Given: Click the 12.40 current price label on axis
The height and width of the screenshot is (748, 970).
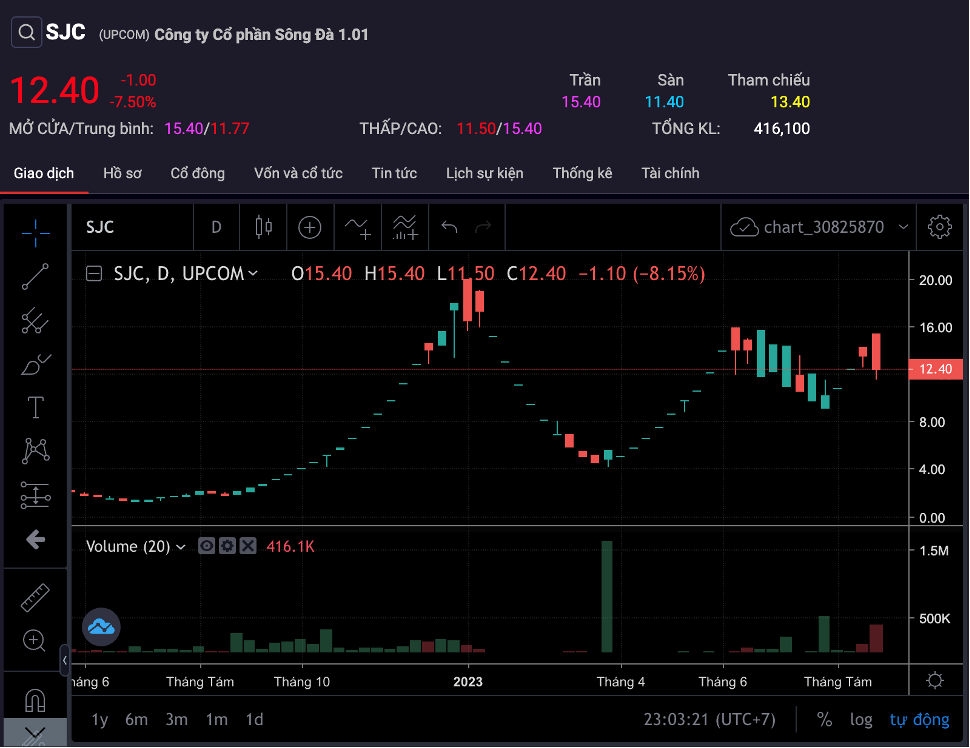Looking at the screenshot, I should point(935,369).
